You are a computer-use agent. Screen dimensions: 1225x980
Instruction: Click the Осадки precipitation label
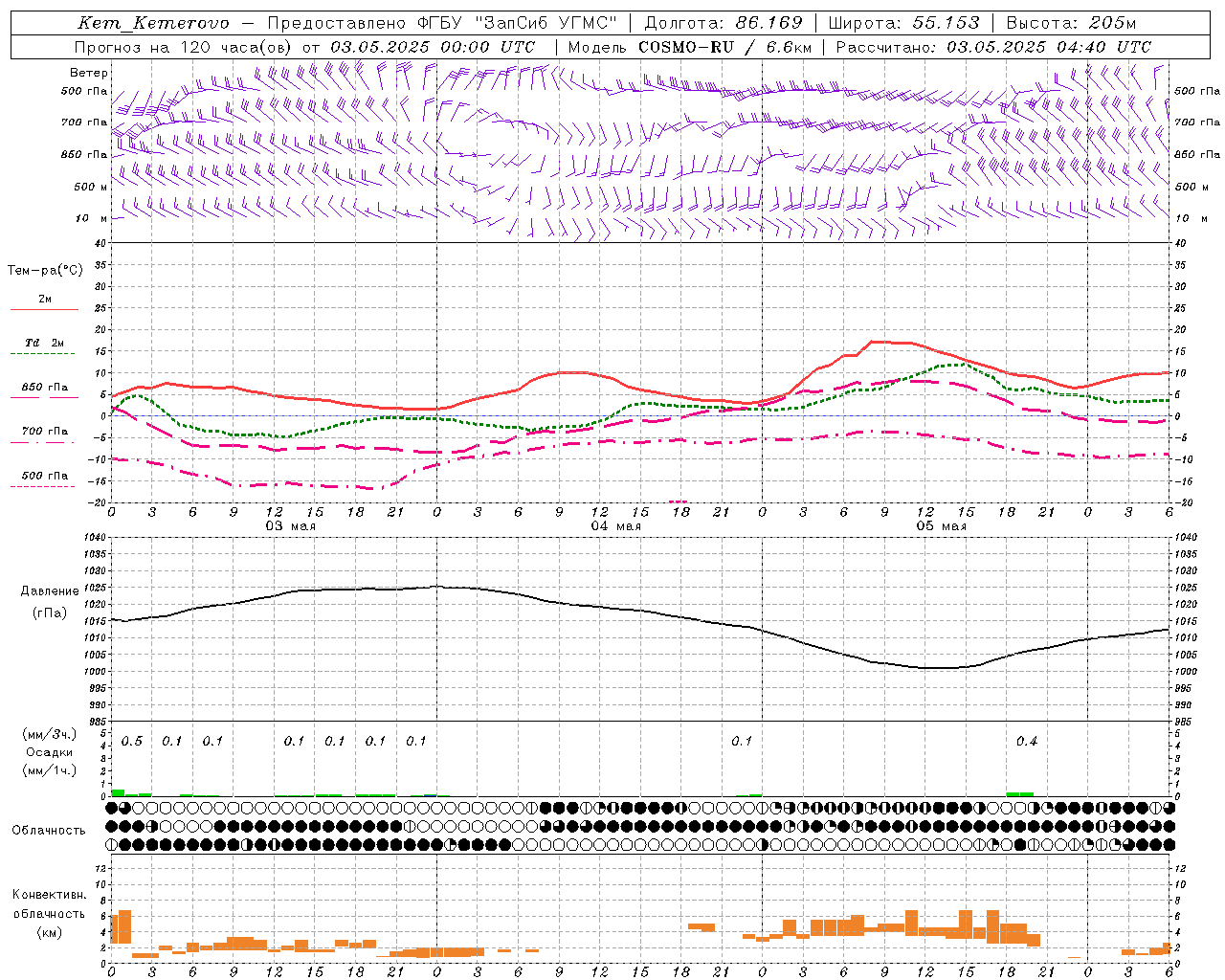pos(50,752)
